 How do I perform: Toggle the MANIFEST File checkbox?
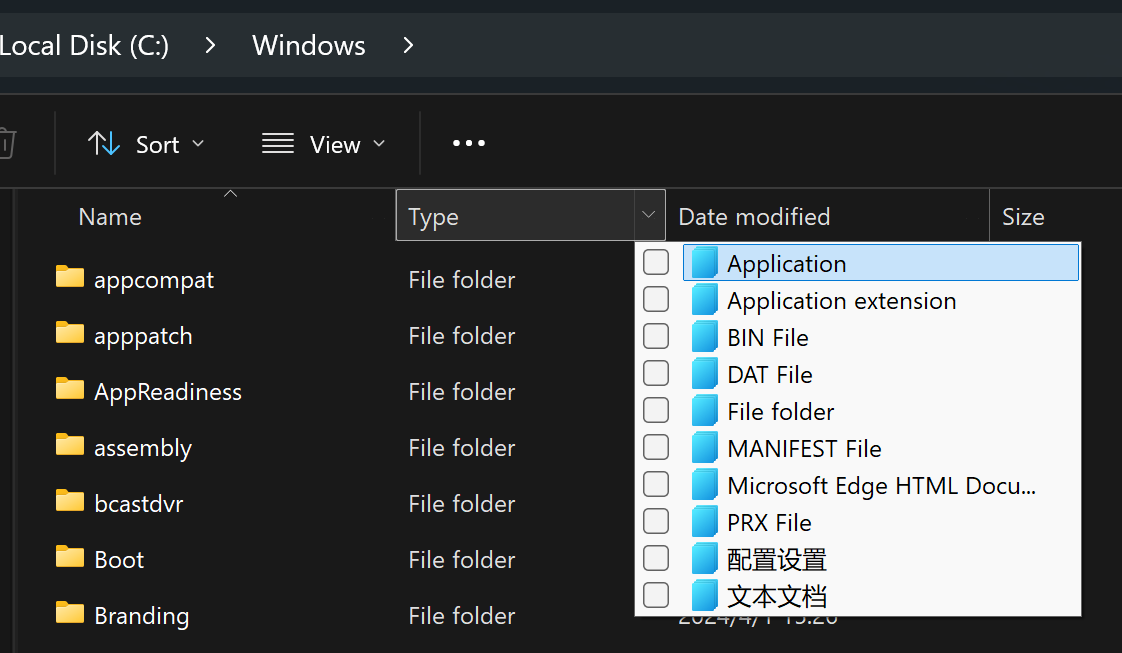coord(656,448)
